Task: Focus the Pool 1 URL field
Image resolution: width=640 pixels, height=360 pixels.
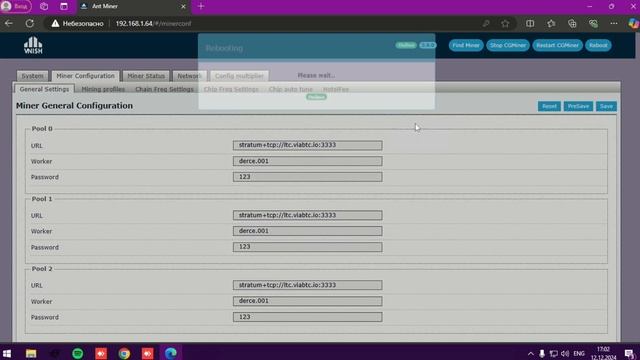Action: 307,215
